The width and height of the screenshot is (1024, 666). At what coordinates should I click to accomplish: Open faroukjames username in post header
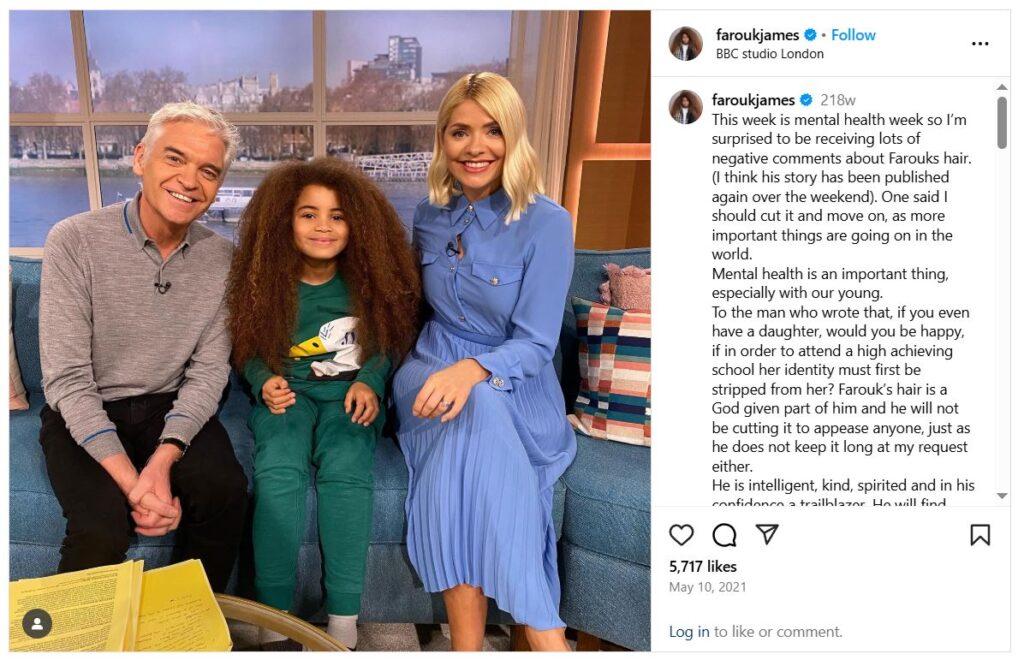(x=757, y=35)
